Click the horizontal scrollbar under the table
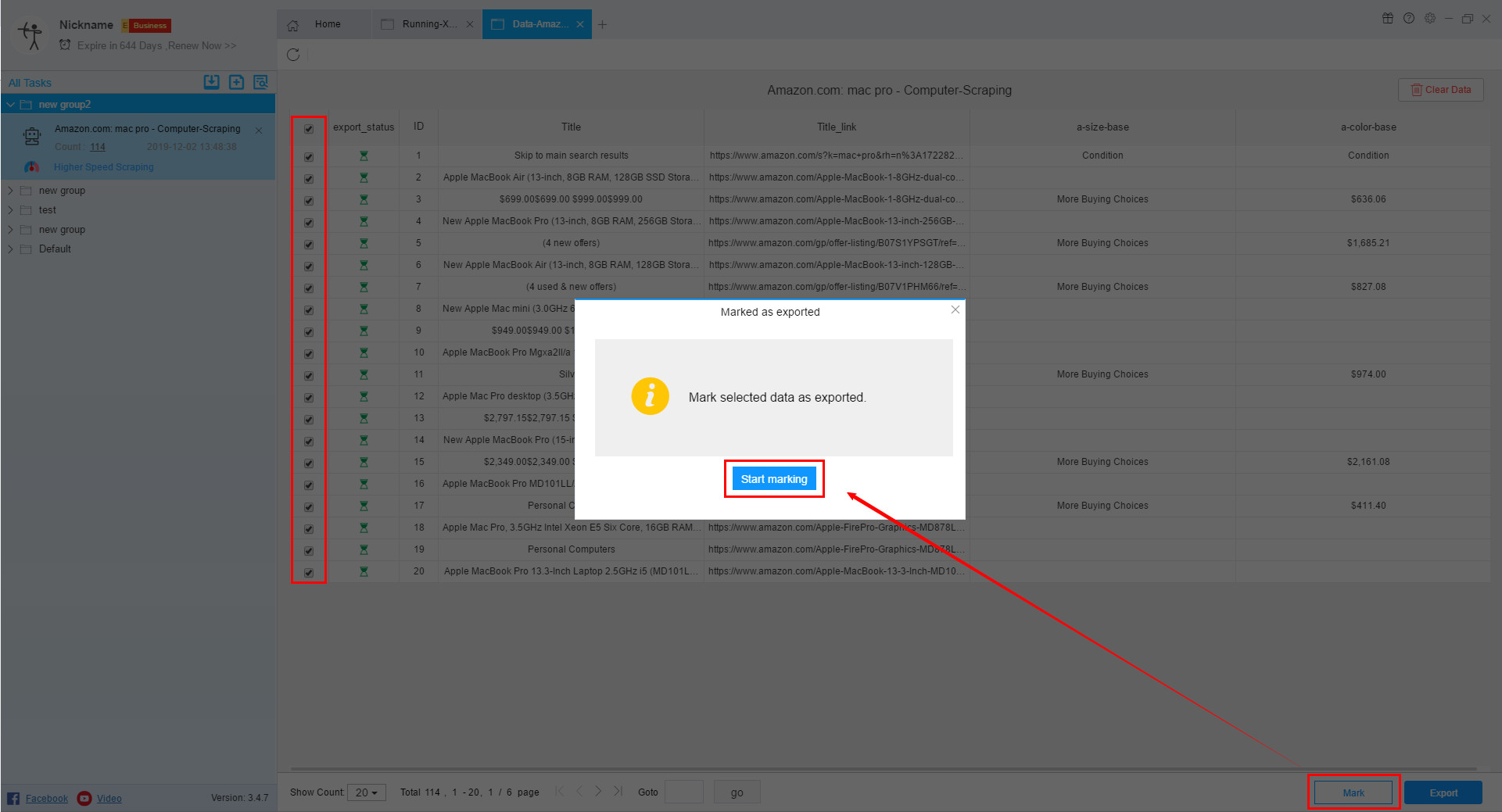Image resolution: width=1502 pixels, height=812 pixels. pyautogui.click(x=884, y=769)
